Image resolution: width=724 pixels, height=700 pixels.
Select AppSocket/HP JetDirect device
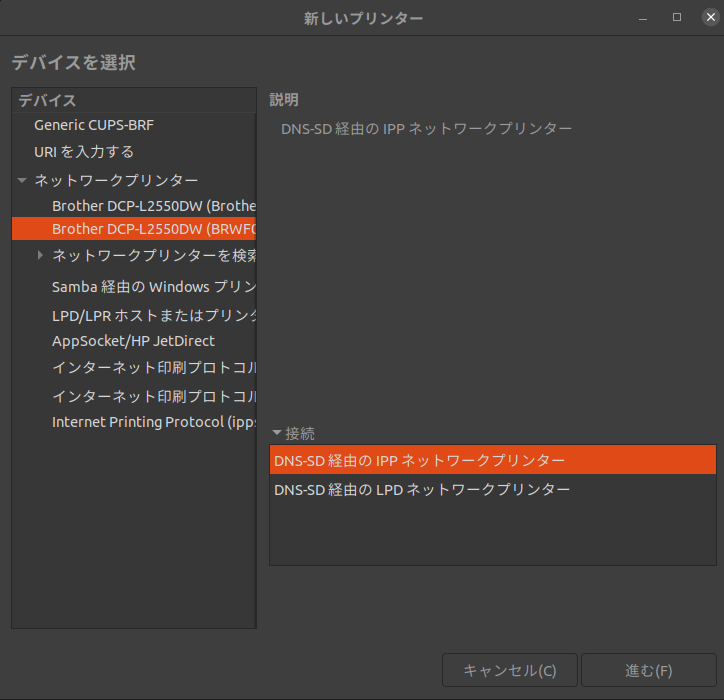(x=133, y=341)
